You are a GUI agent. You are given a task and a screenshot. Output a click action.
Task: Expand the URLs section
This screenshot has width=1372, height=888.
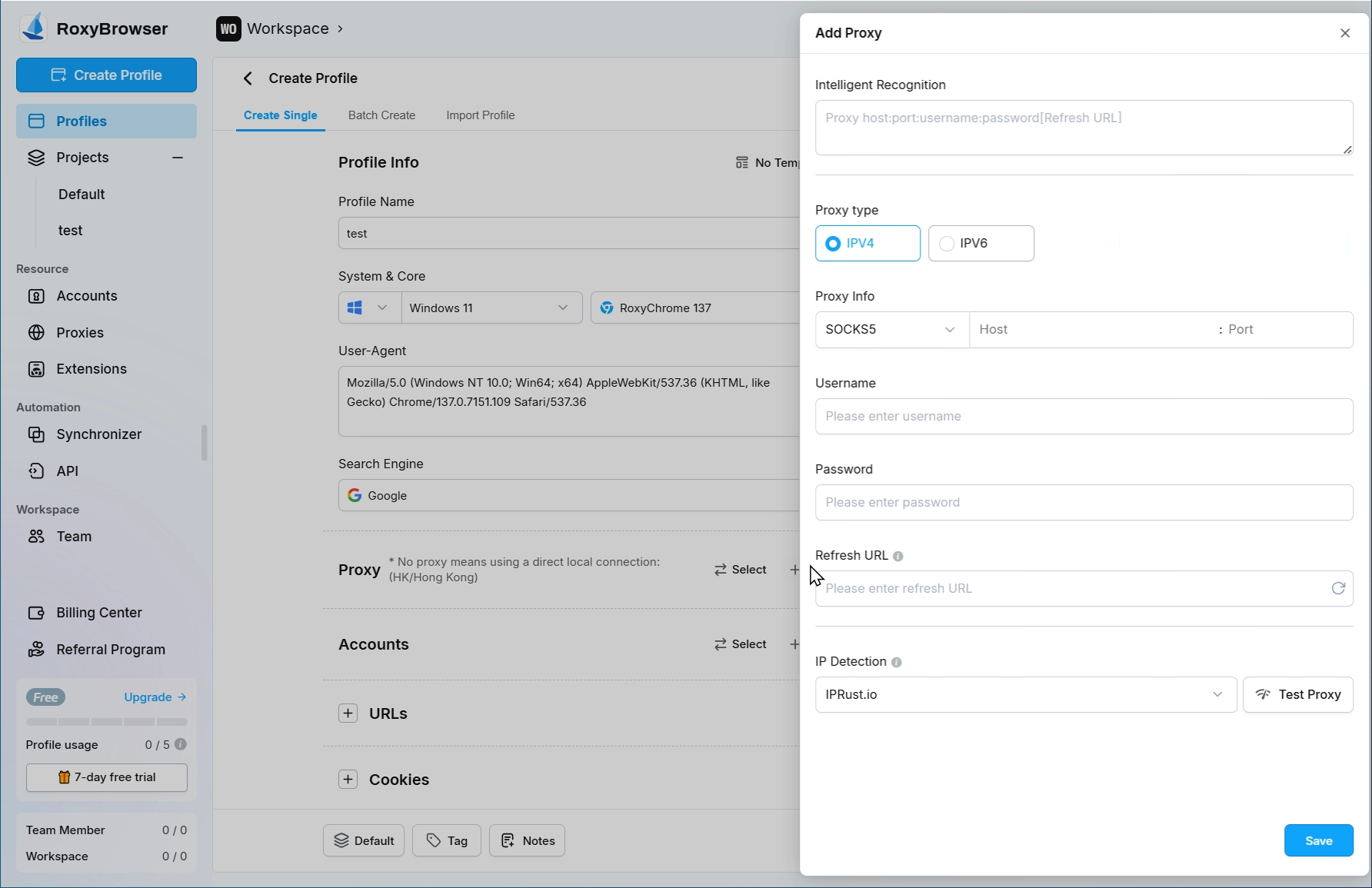click(348, 713)
